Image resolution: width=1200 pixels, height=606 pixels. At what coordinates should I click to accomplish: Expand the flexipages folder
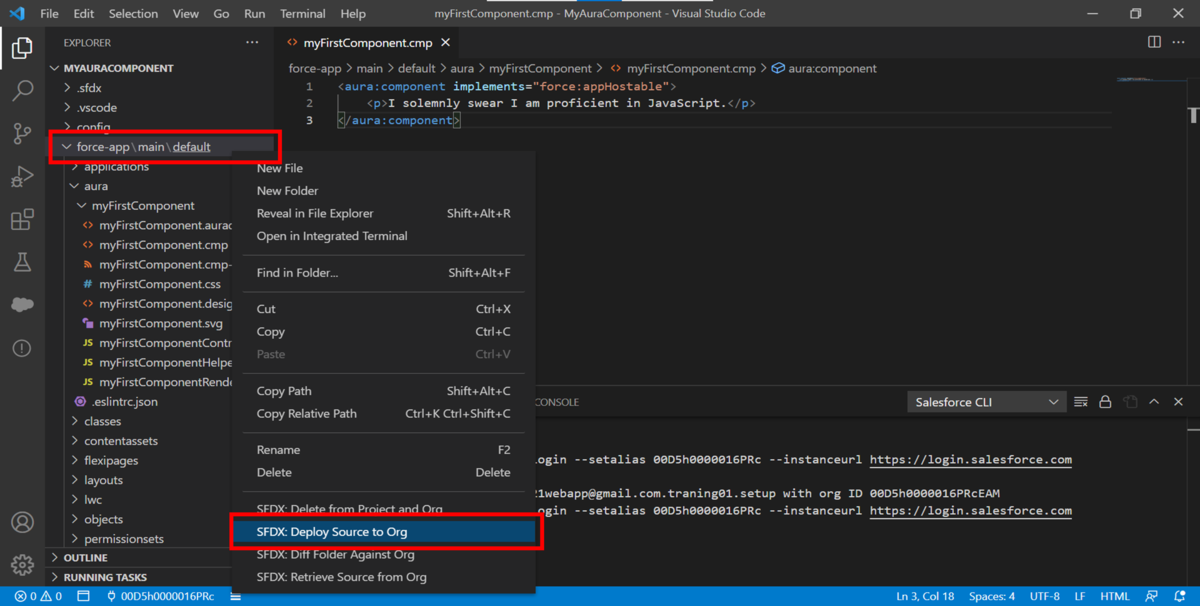(x=111, y=461)
